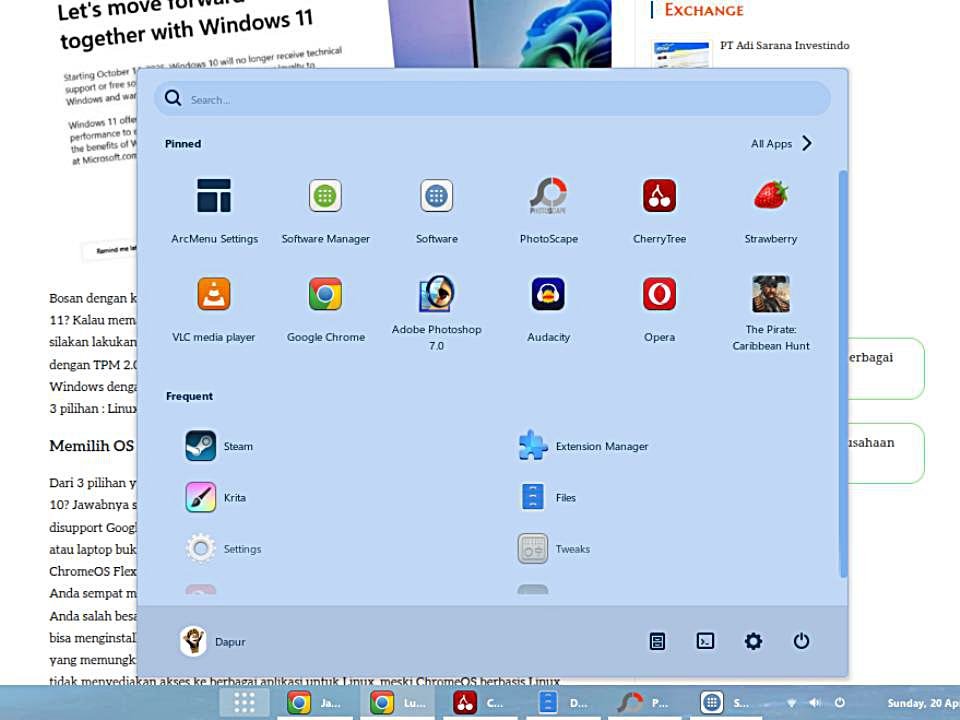The height and width of the screenshot is (720, 960).
Task: Switch to the Software 'S...' taskbar window
Action: 728,703
